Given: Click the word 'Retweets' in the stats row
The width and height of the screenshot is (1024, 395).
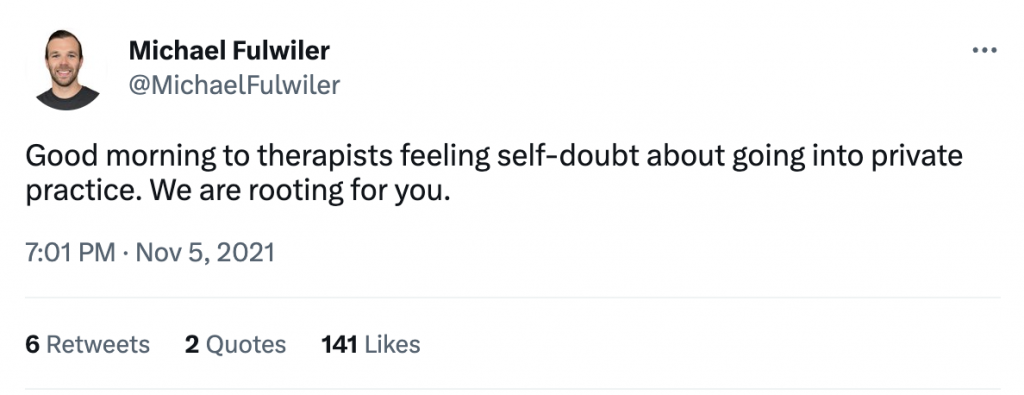Looking at the screenshot, I should pos(98,344).
